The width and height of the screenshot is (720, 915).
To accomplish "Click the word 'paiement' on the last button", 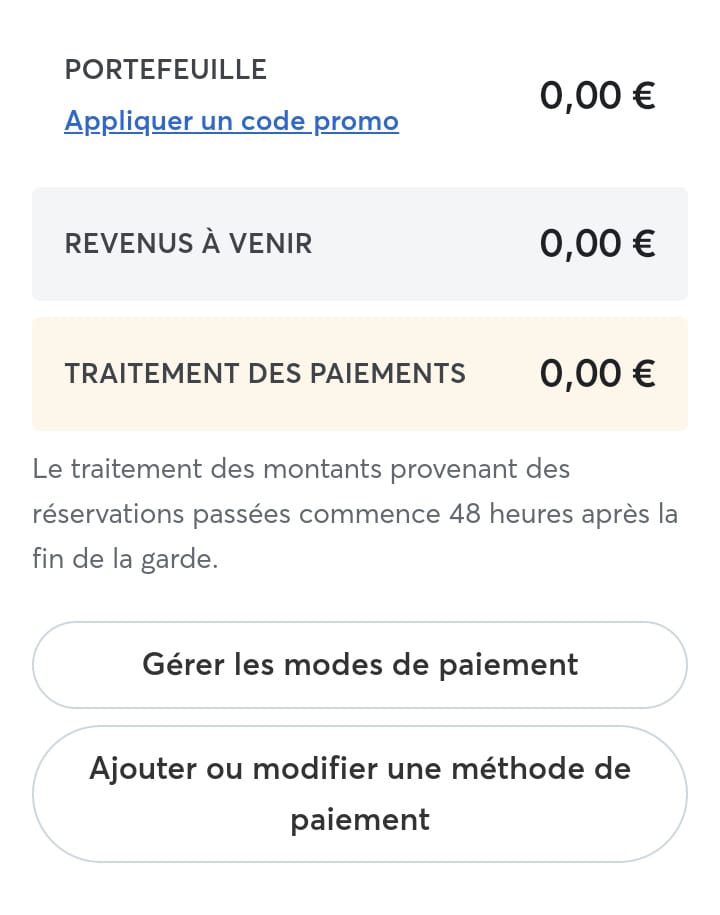I will [360, 820].
